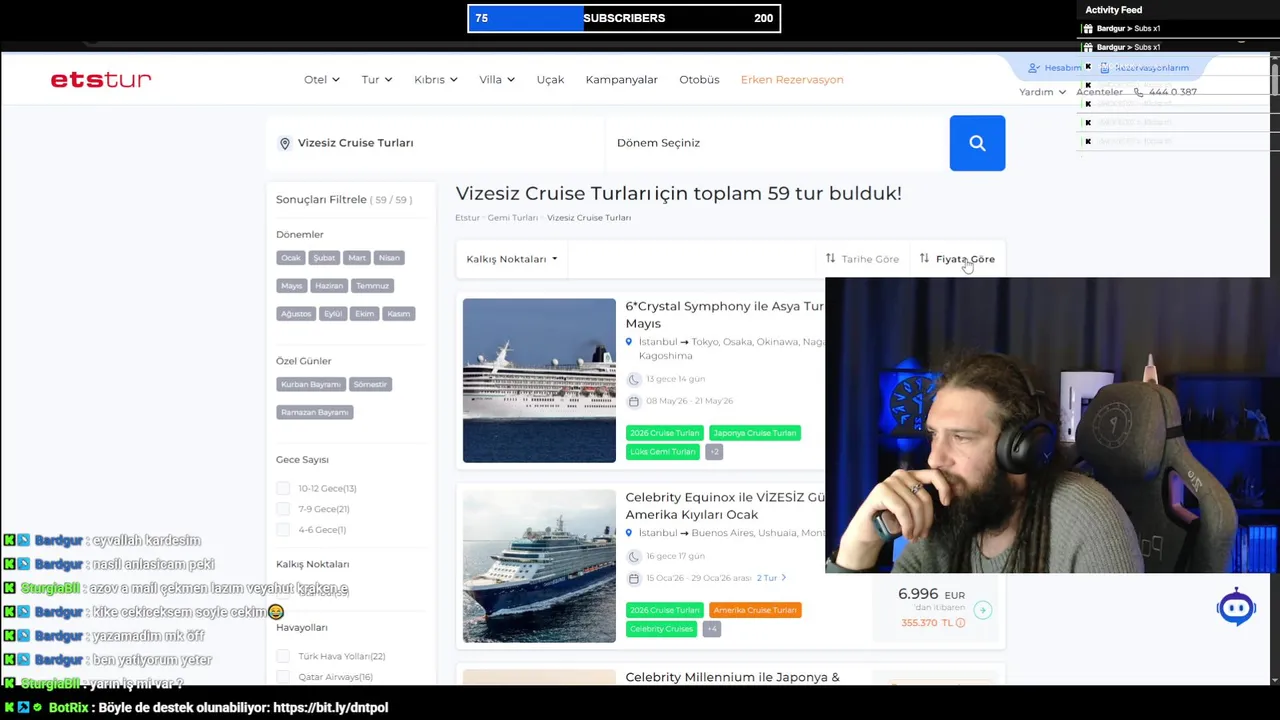Screen dimensions: 1280x720
Task: Check the Qatar Airways(16) checkbox
Action: (283, 677)
